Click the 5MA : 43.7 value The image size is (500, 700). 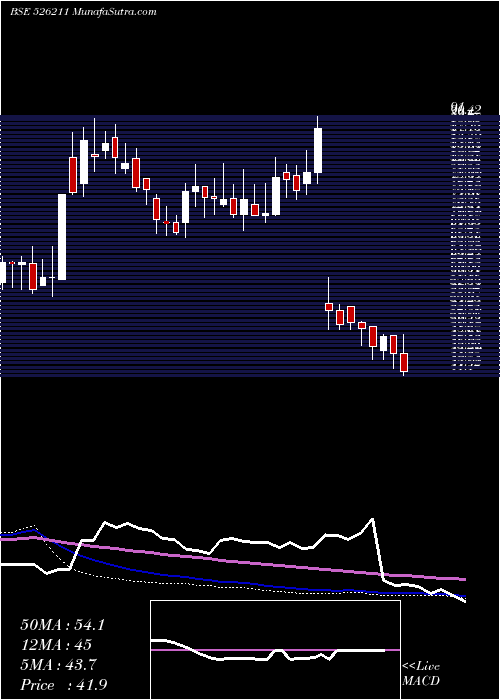(58, 665)
